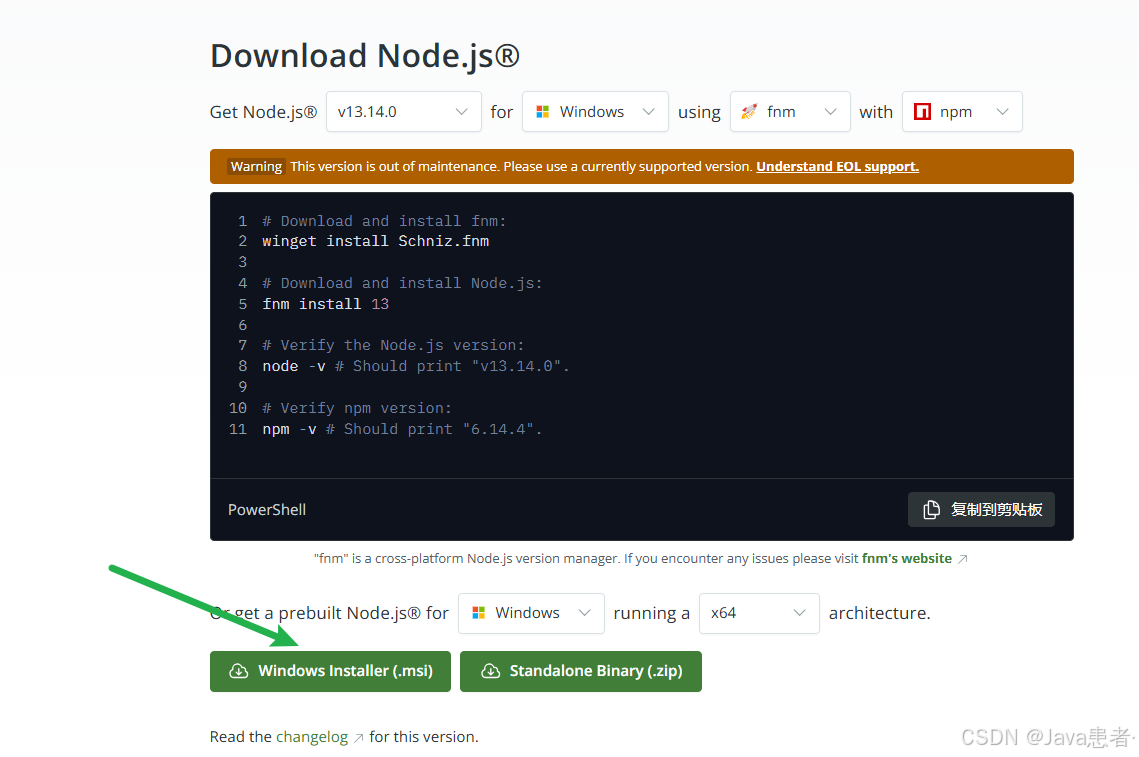This screenshot has width=1139, height=757.
Task: Open the npm package manager dropdown
Action: (962, 112)
